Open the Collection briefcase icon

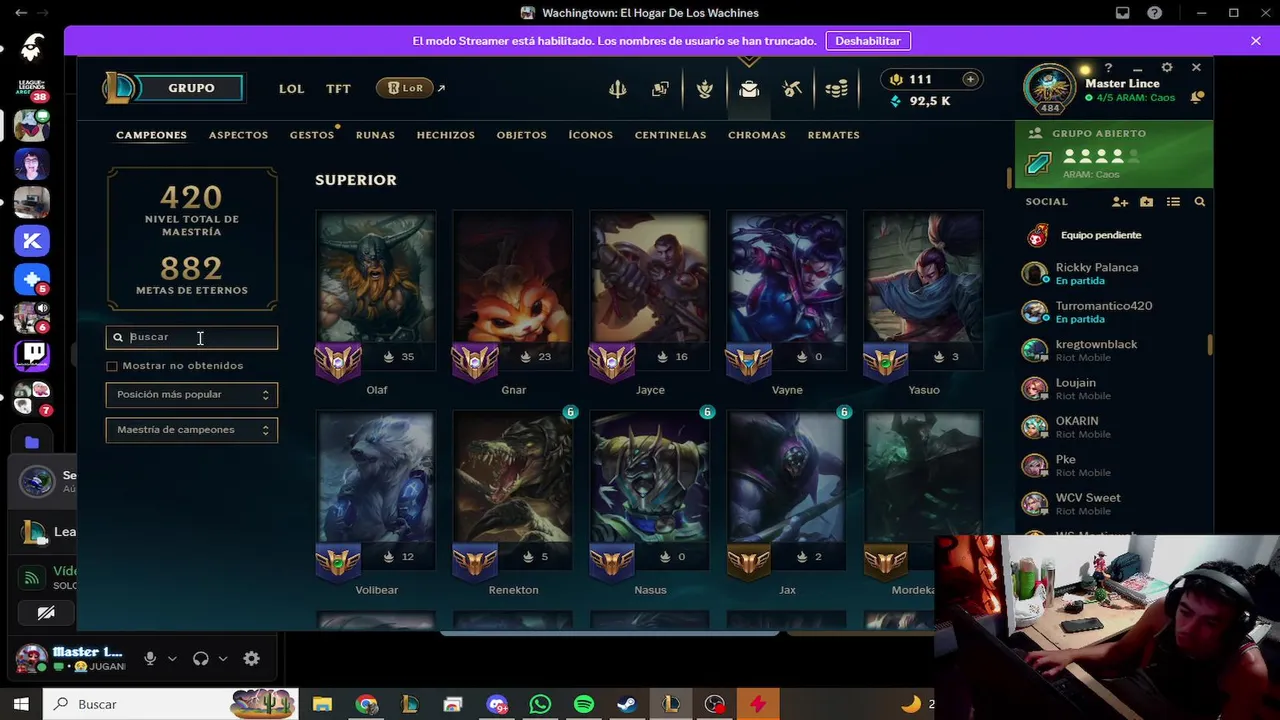pos(749,89)
